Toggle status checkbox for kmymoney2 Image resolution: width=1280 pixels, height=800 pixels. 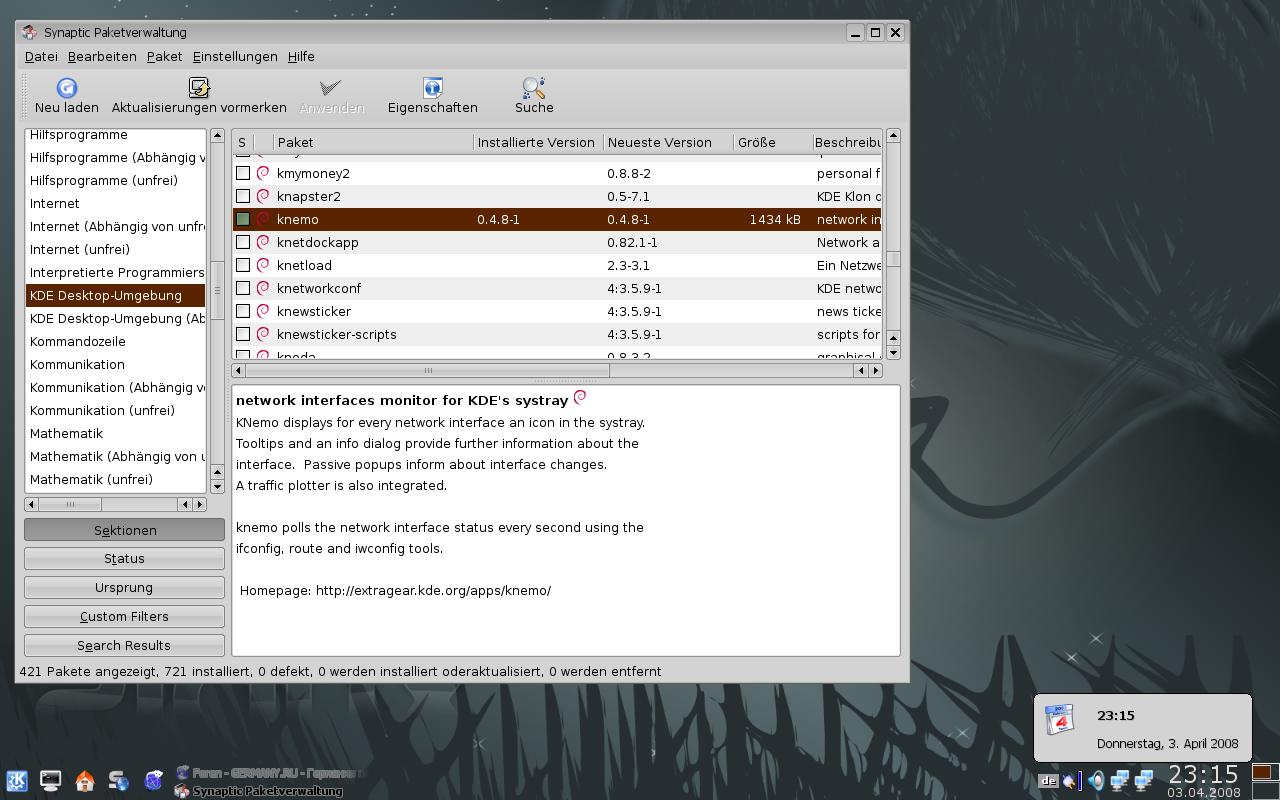(x=243, y=173)
